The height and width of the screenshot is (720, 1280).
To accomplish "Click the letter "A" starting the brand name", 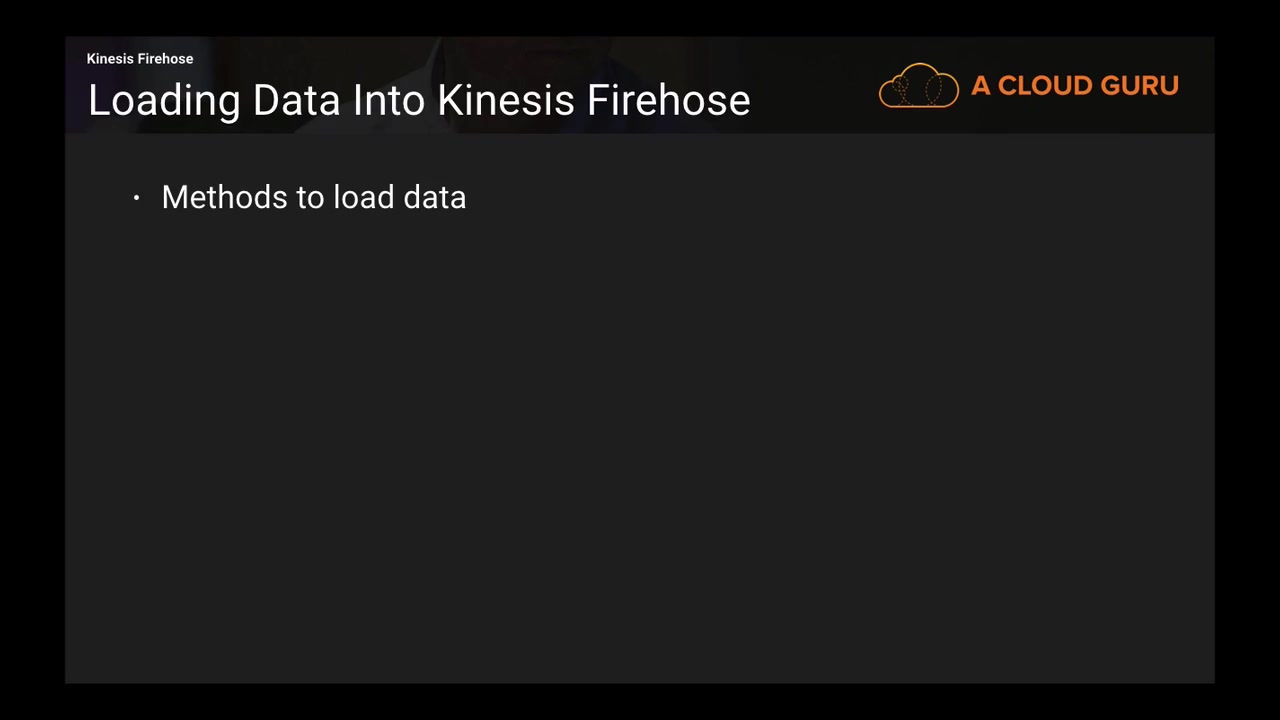I will pos(980,86).
